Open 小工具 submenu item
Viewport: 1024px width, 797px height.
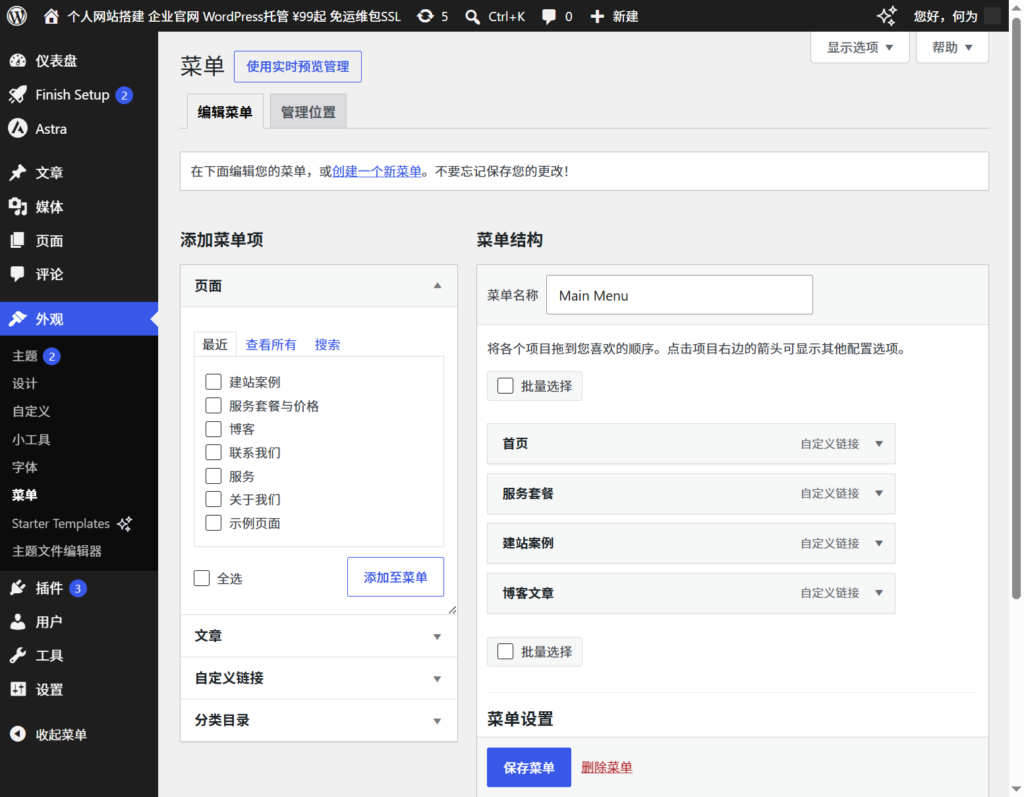point(31,440)
